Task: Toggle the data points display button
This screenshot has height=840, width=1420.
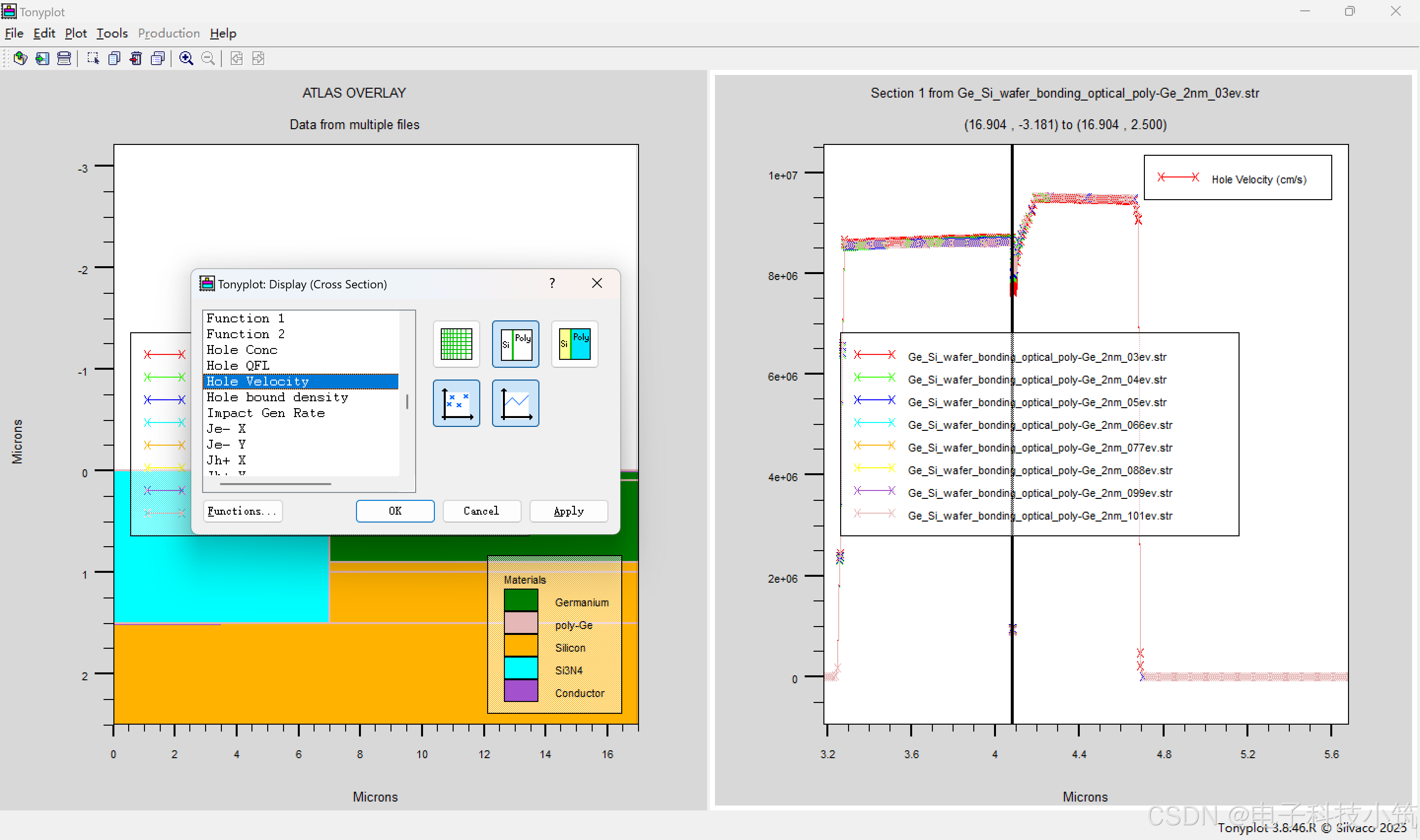Action: (456, 403)
